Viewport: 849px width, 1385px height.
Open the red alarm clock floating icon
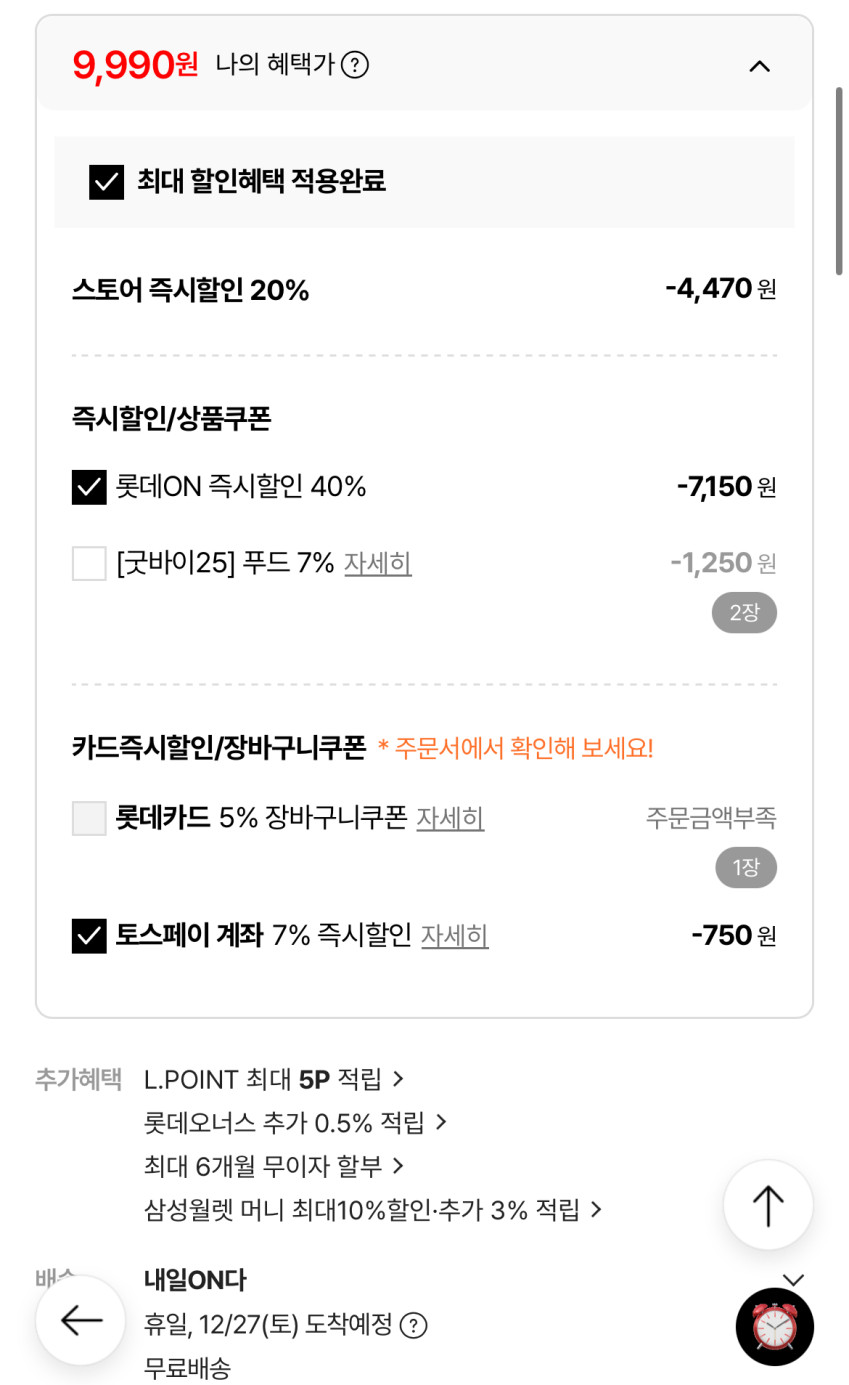774,1327
